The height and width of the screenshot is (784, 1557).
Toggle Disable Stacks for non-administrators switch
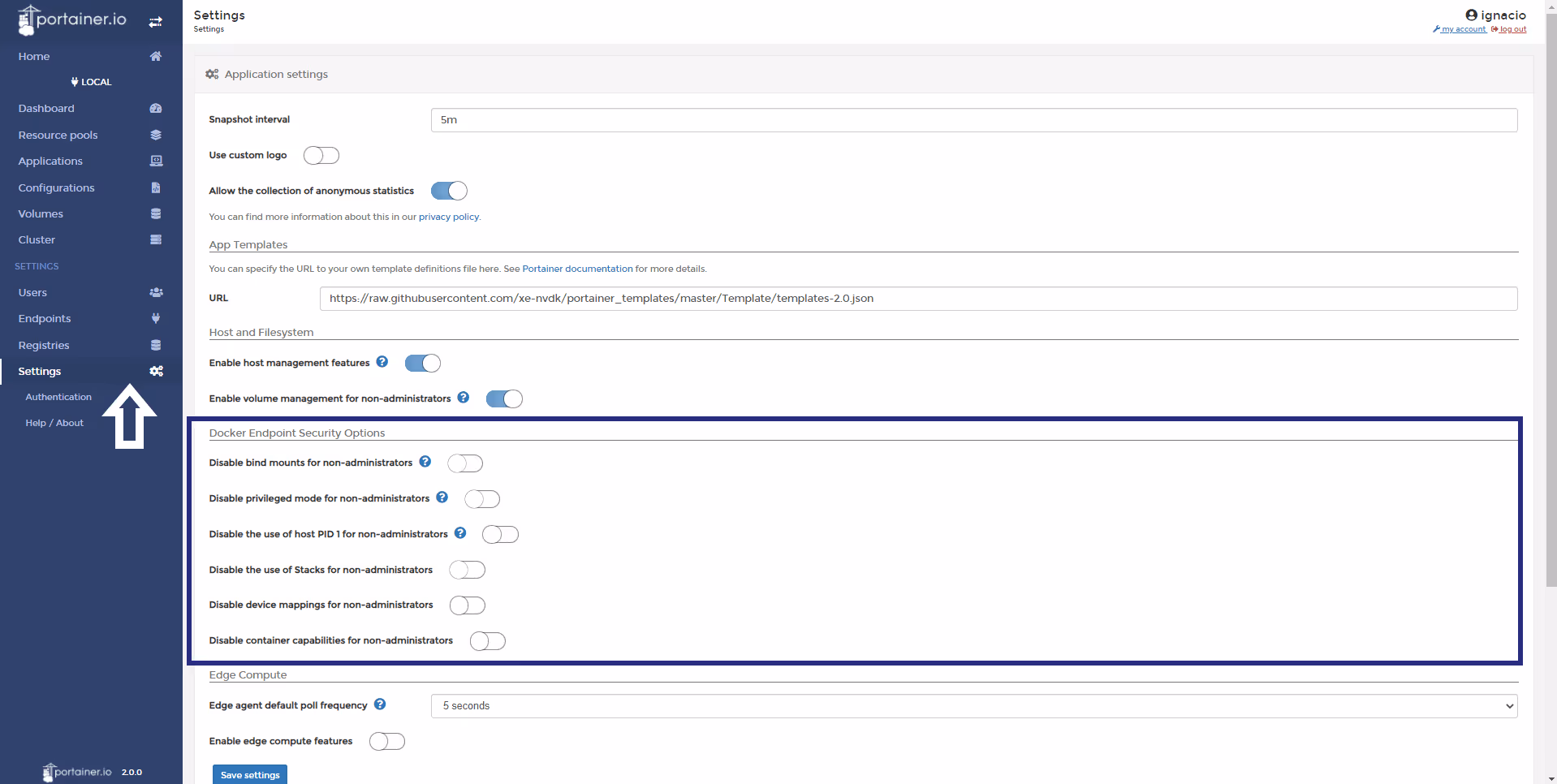(468, 570)
